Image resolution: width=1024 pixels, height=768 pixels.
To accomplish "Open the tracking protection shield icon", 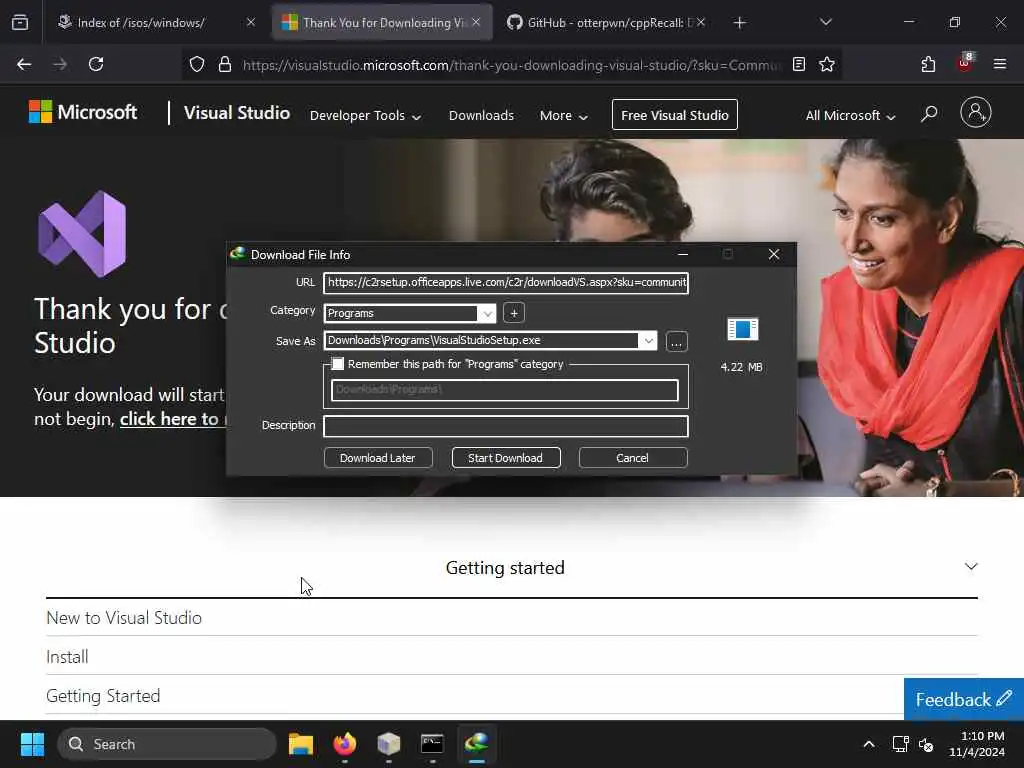I will [x=197, y=64].
